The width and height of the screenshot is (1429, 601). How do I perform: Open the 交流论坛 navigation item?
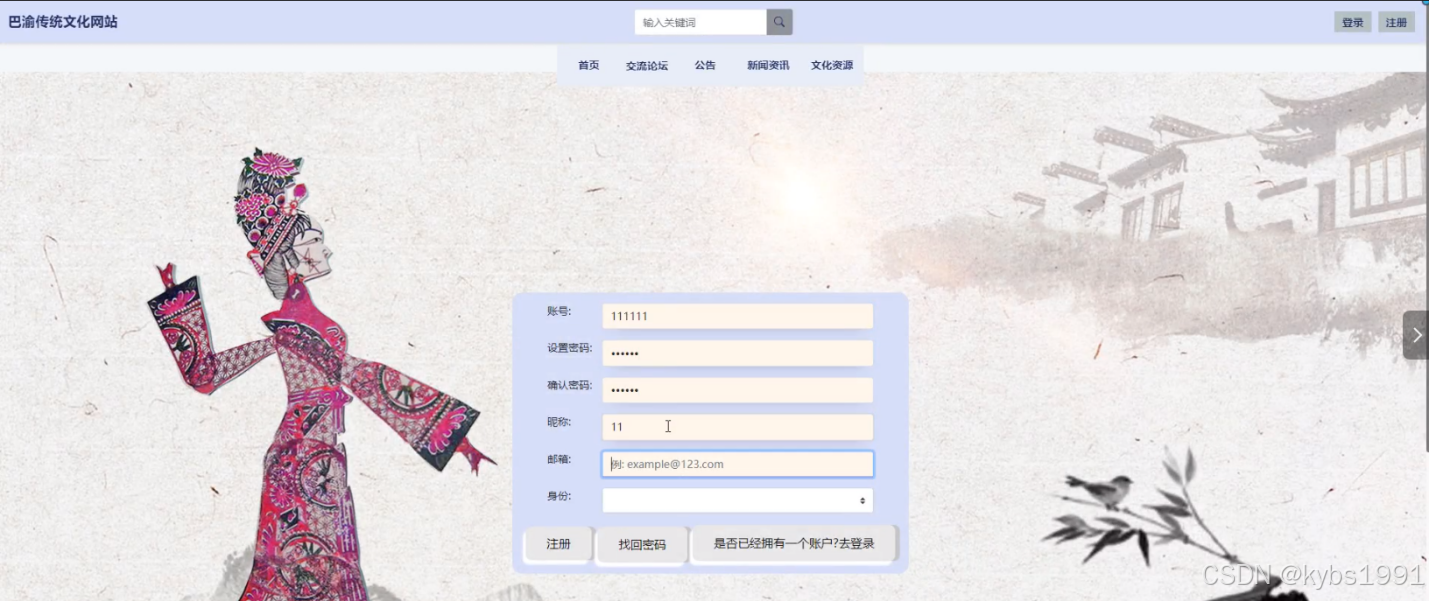(x=647, y=66)
